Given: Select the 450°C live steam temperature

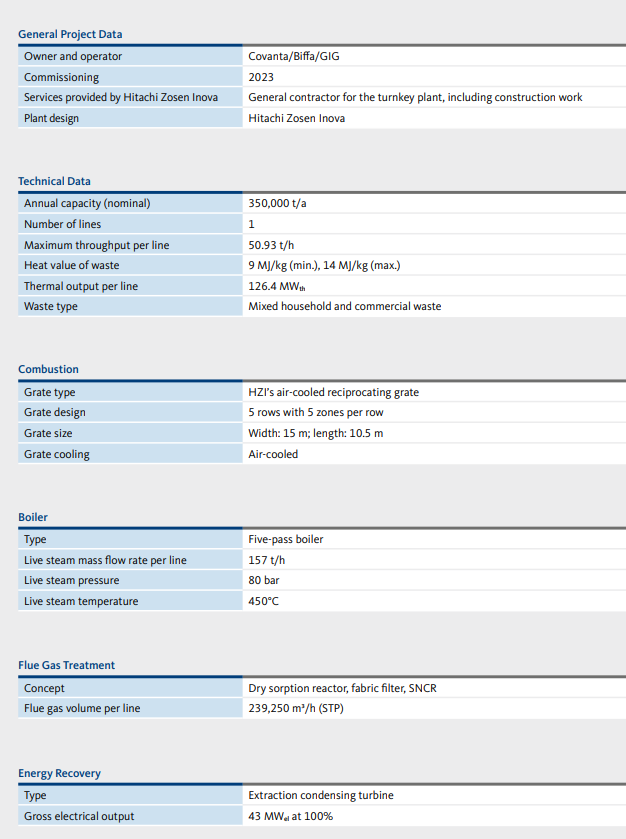Looking at the screenshot, I should [x=263, y=601].
